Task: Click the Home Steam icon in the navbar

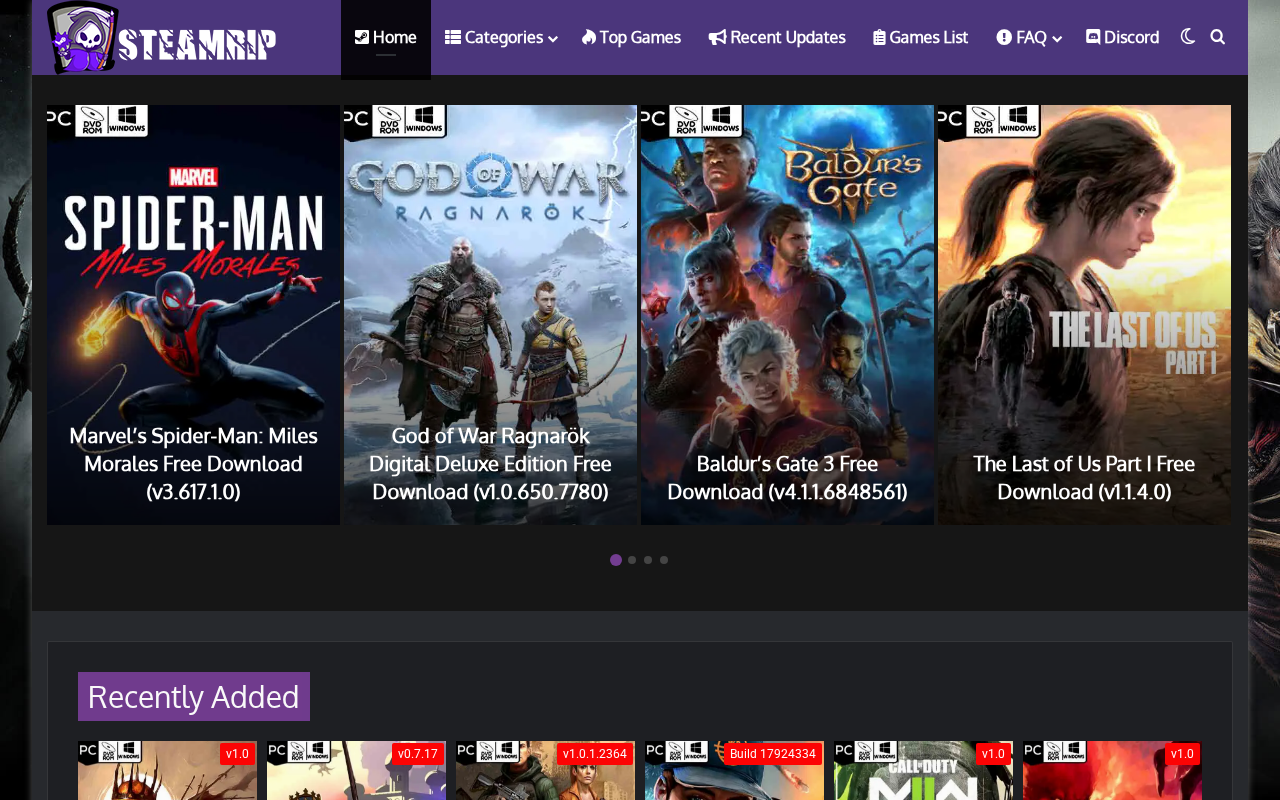Action: [362, 37]
